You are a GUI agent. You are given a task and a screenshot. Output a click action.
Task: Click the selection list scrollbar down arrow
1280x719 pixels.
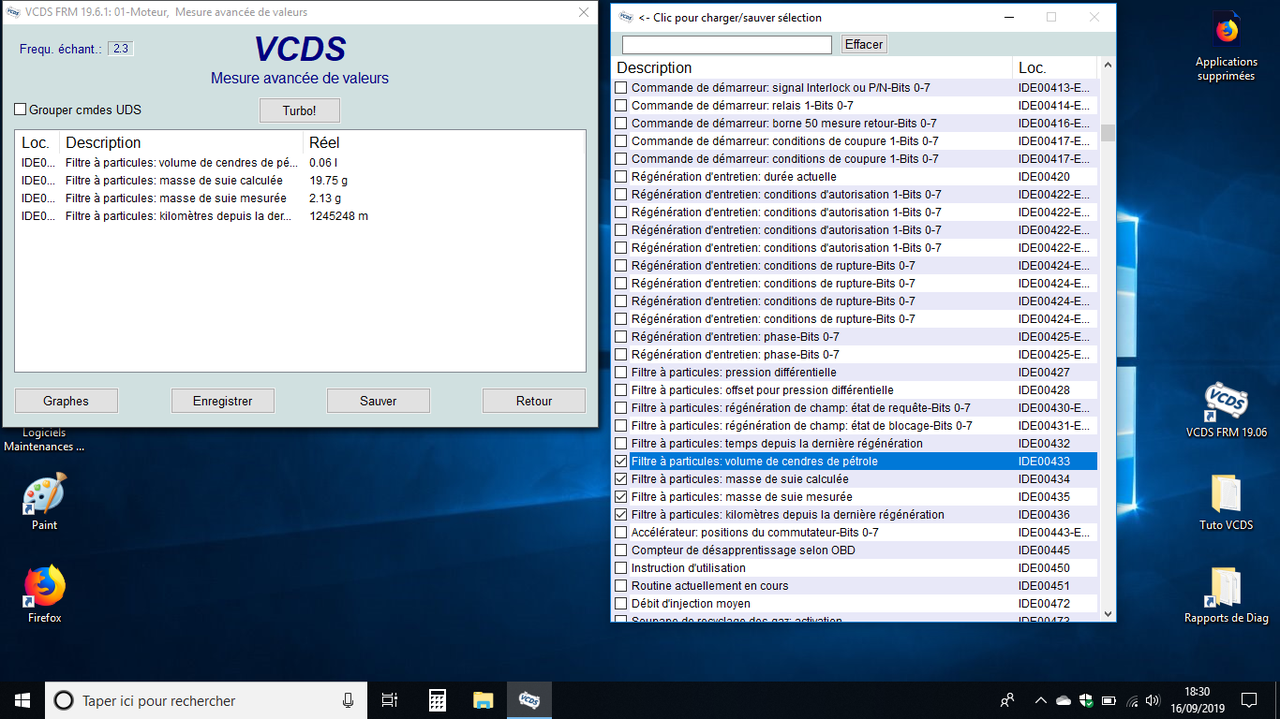pyautogui.click(x=1107, y=614)
